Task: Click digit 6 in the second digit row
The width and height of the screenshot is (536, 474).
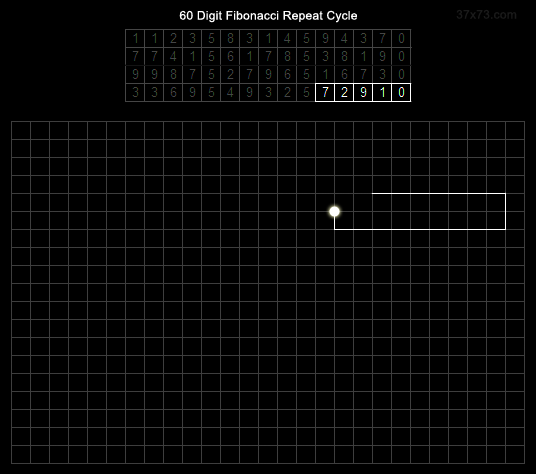Action: pyautogui.click(x=230, y=56)
